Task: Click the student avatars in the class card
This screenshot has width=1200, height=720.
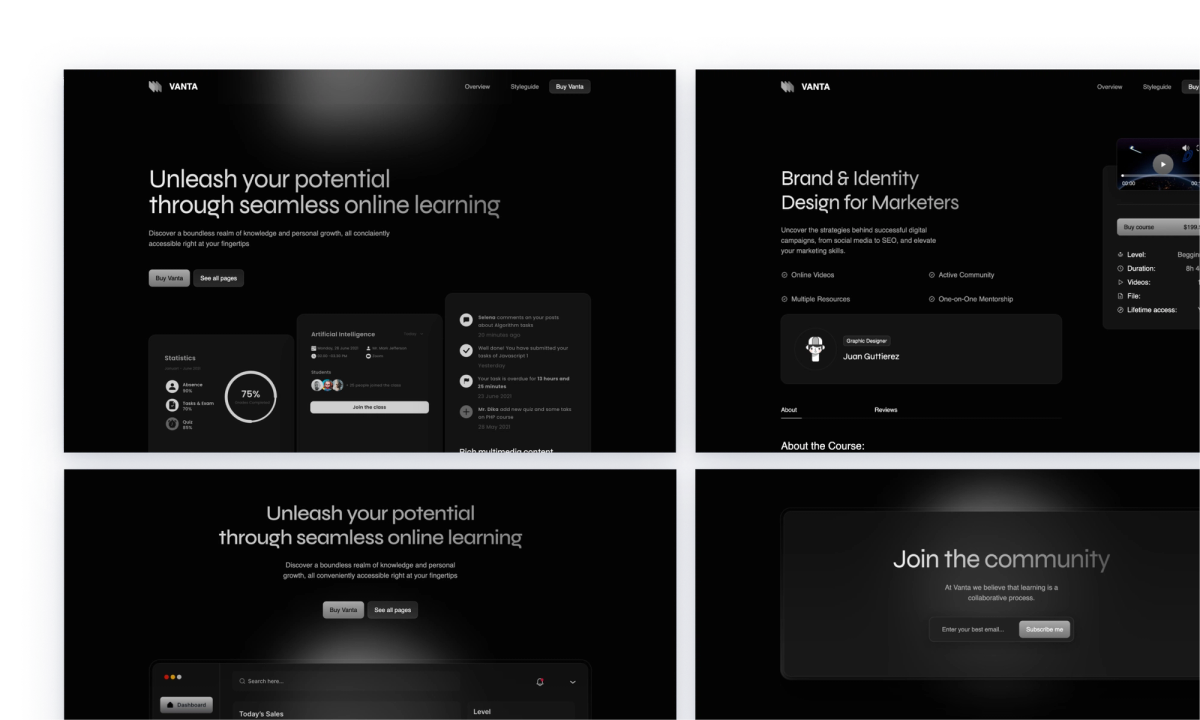Action: (x=327, y=385)
